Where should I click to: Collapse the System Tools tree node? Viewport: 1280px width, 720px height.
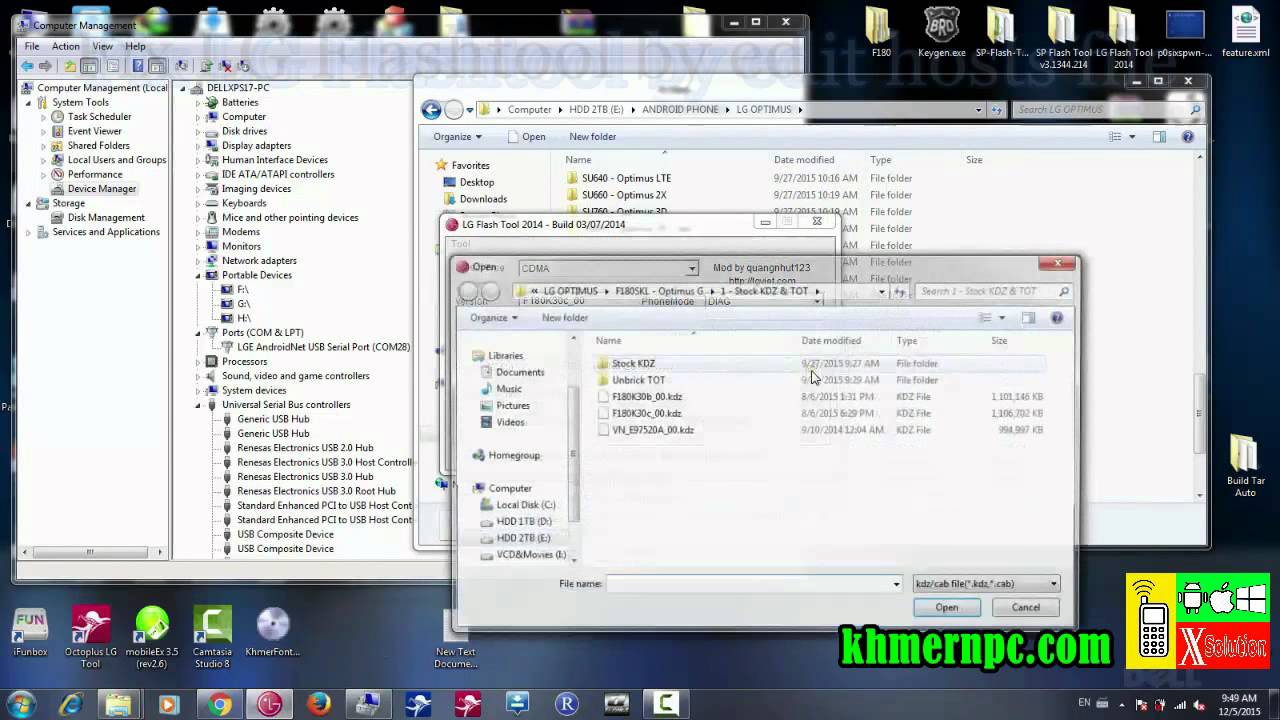[x=29, y=102]
